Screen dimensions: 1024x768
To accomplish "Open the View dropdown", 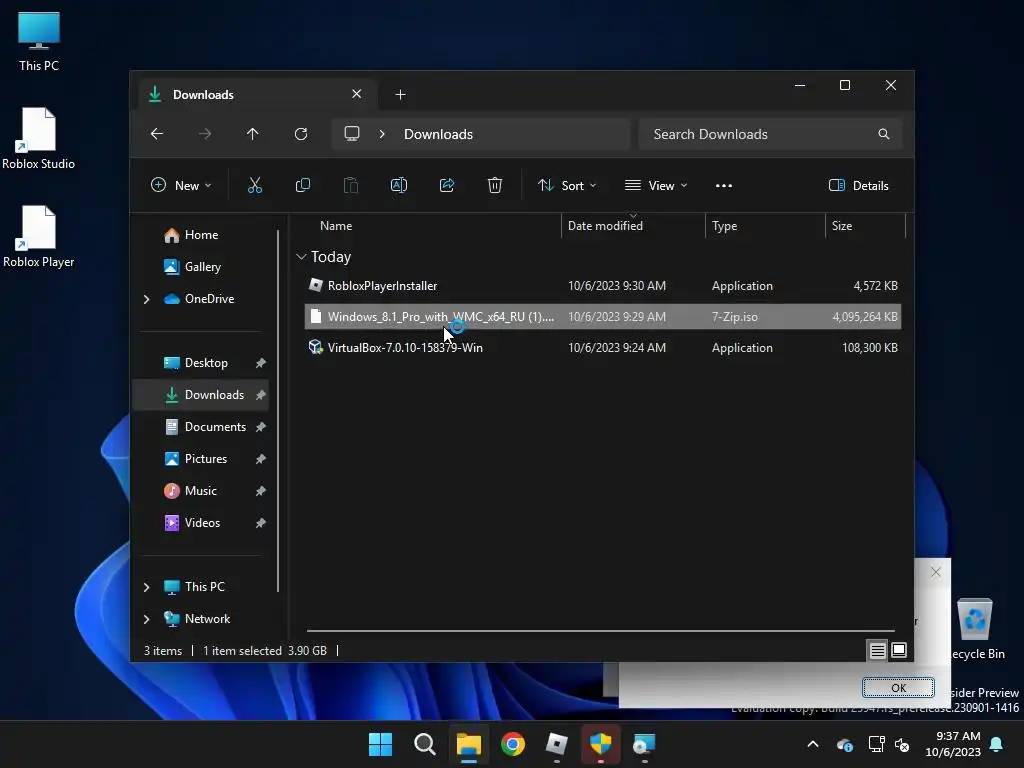I will 656,185.
